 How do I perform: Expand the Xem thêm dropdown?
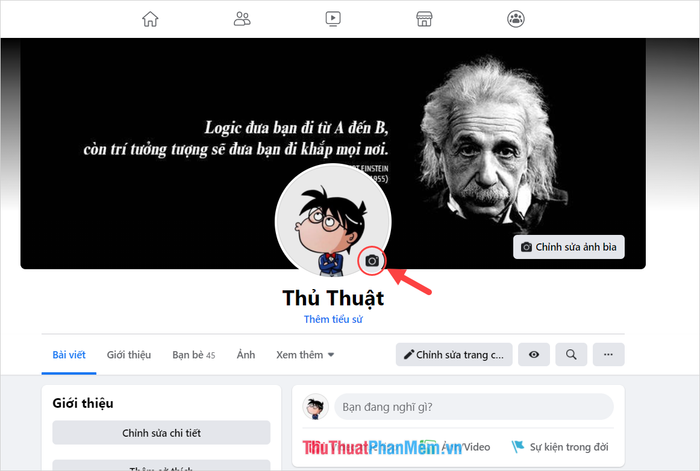click(x=305, y=355)
